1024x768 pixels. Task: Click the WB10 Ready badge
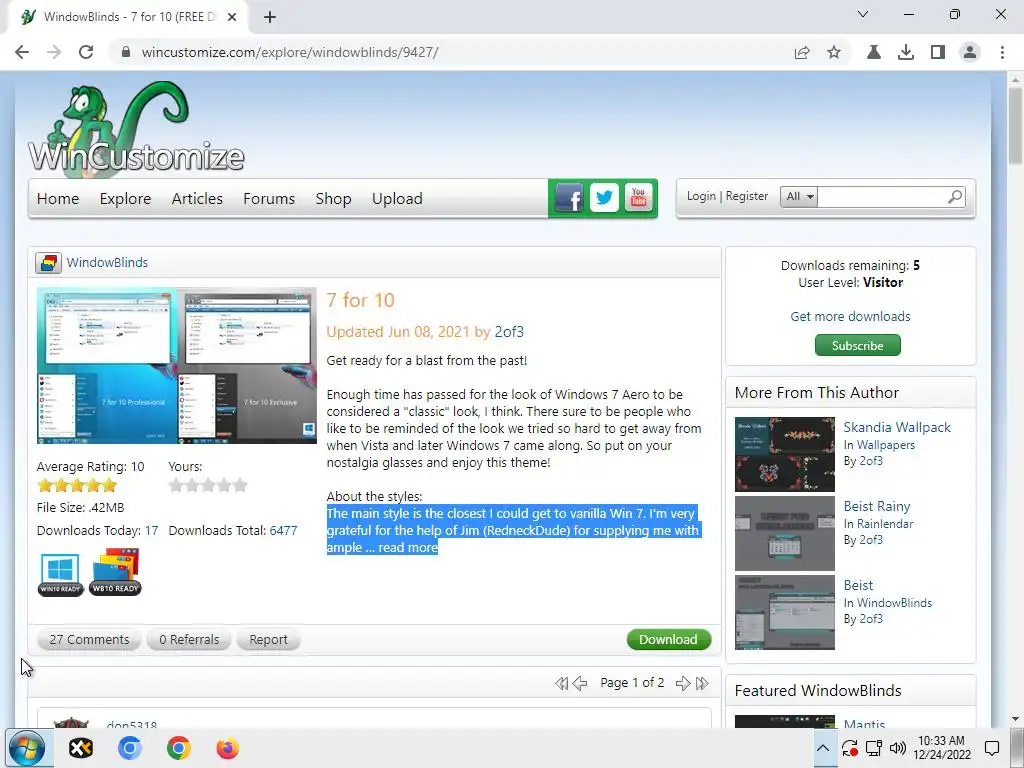click(x=116, y=572)
